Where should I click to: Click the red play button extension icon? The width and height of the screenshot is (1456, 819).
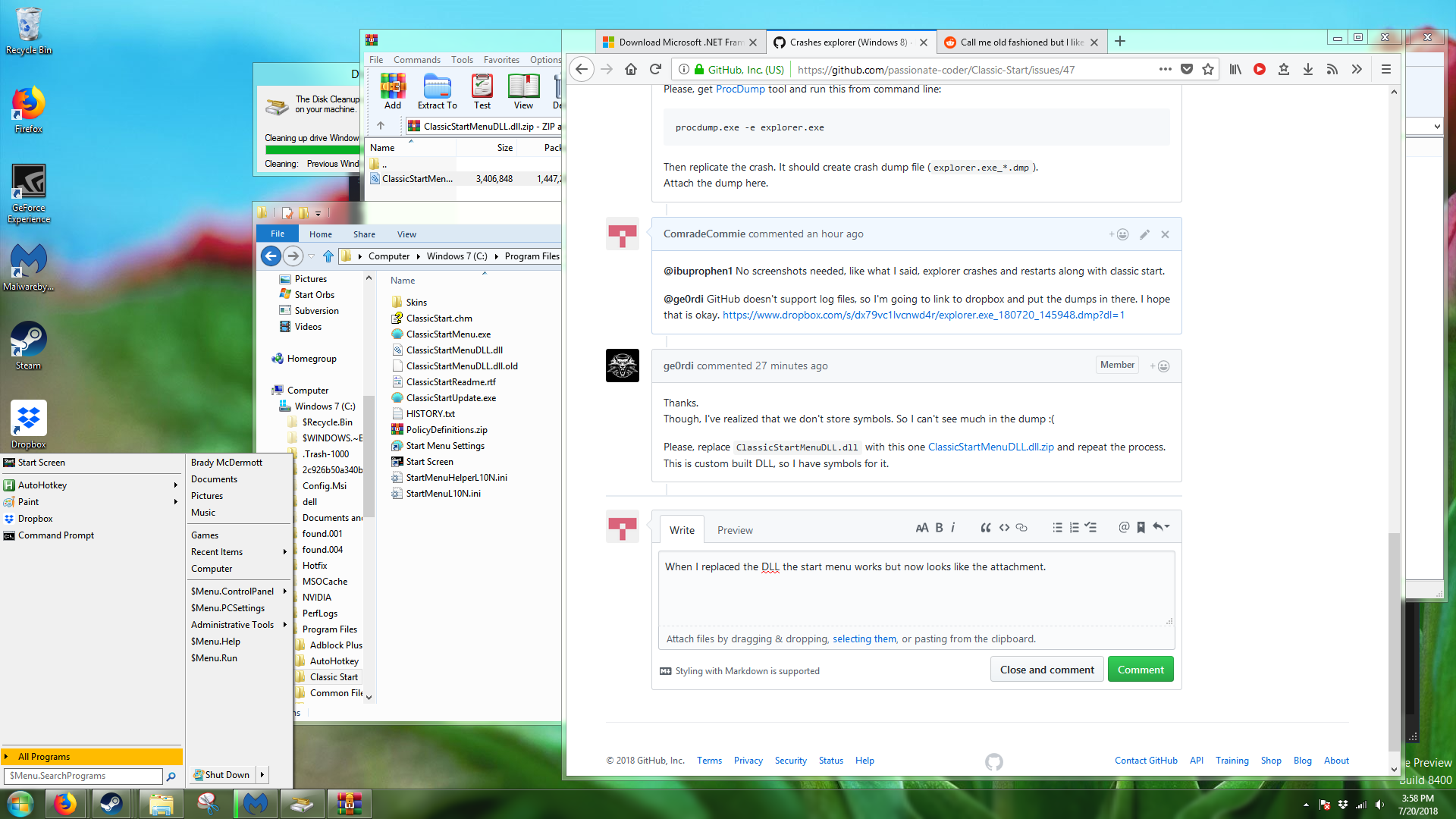coord(1260,69)
